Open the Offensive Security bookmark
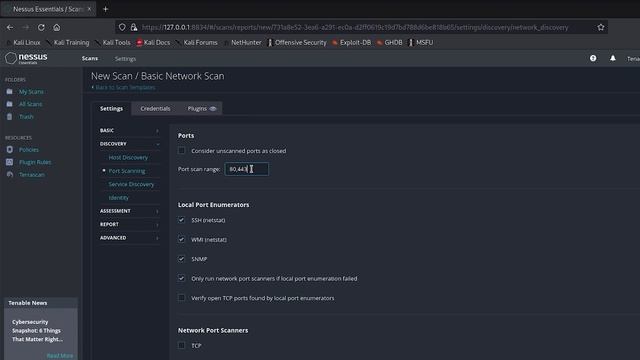640x360 pixels. point(297,42)
